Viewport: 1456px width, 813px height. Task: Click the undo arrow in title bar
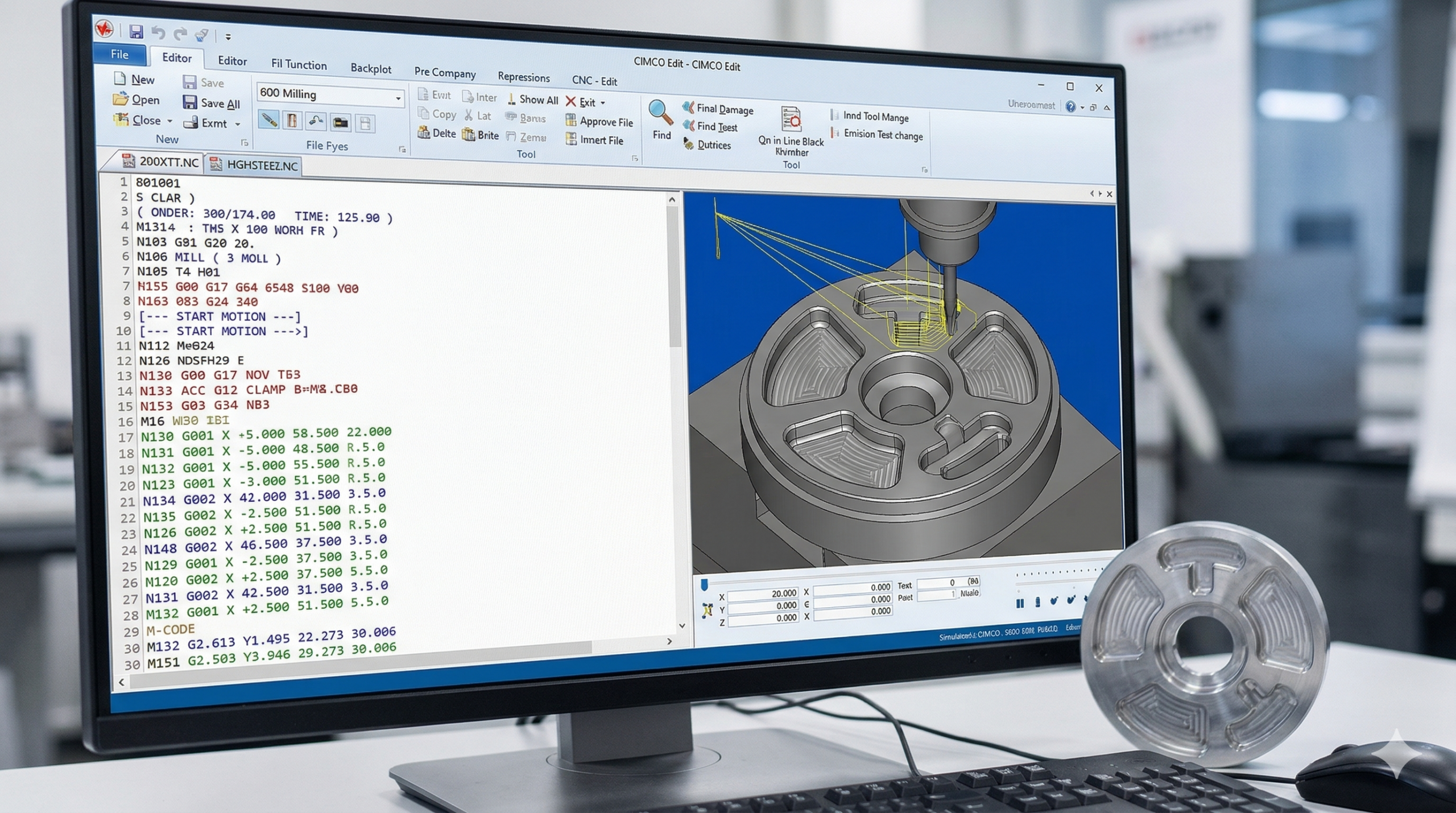click(x=158, y=33)
